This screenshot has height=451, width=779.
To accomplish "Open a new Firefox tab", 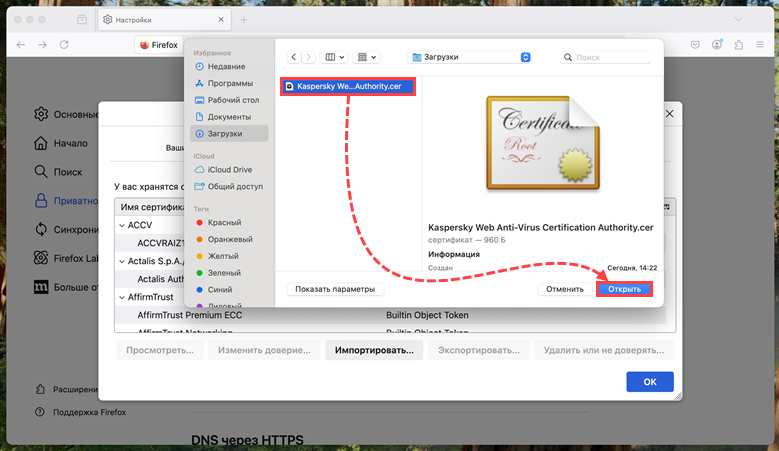I will [243, 20].
